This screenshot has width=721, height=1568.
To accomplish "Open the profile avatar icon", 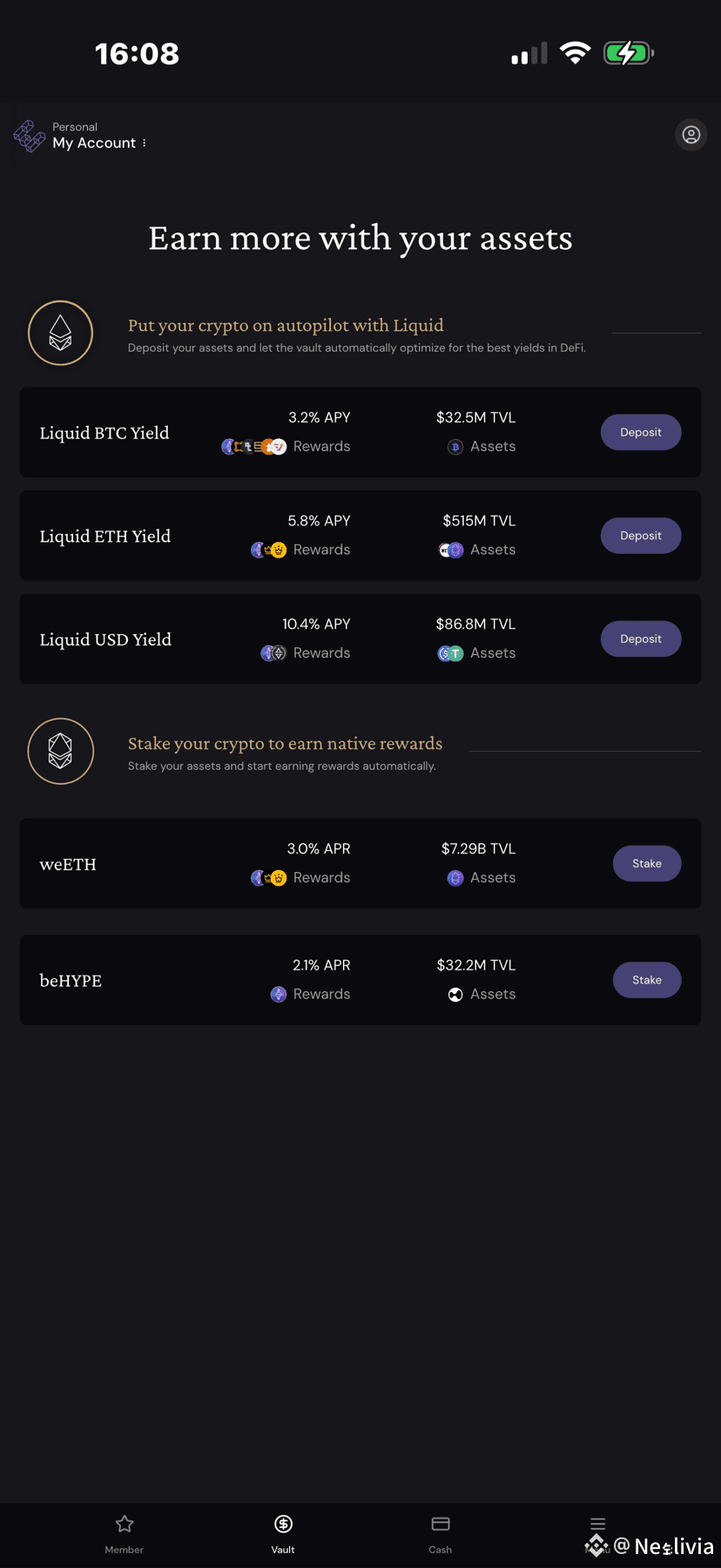I will (691, 135).
